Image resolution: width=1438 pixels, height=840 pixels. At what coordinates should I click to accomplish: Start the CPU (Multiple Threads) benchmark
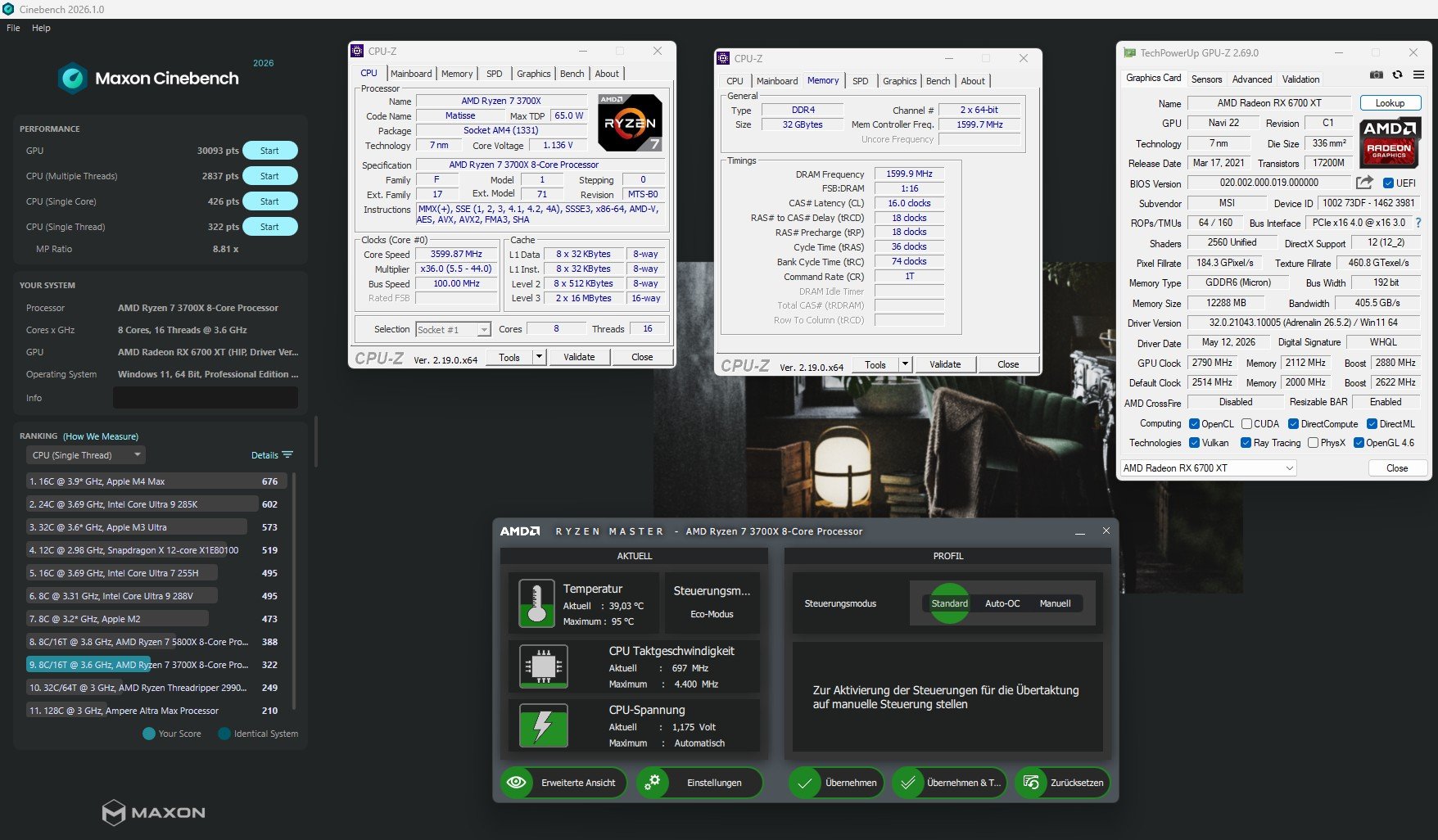tap(269, 176)
